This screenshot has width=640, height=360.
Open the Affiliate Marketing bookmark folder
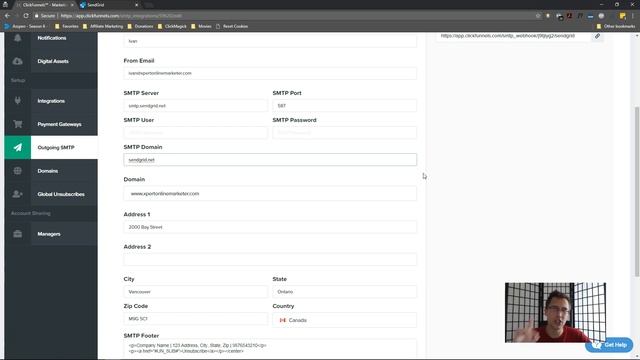[x=102, y=26]
